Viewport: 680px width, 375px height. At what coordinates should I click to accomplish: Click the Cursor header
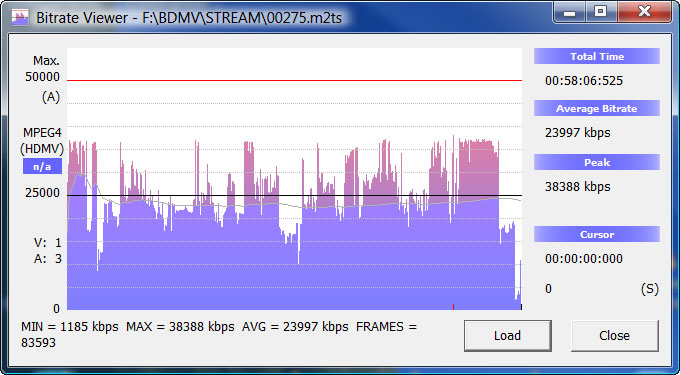597,235
